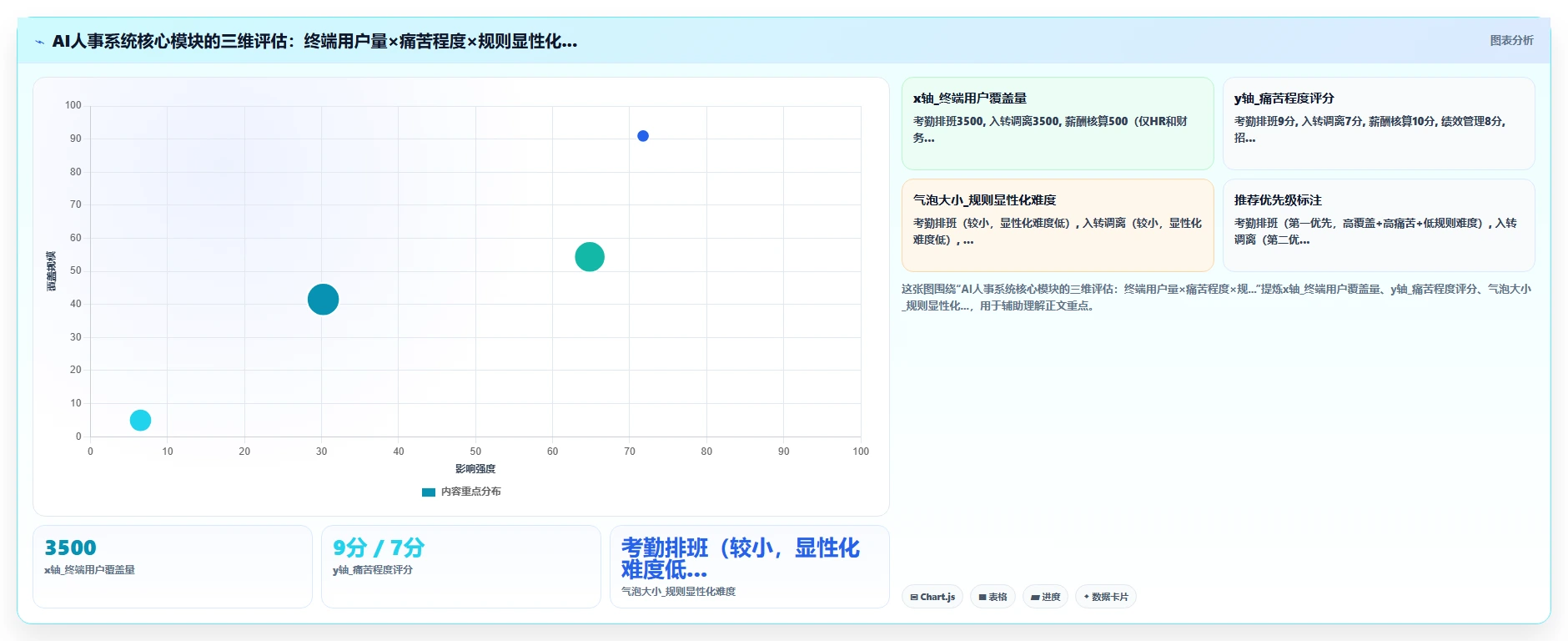Click the 覆盖规模 y-axis title
1568x641 pixels.
(51, 271)
